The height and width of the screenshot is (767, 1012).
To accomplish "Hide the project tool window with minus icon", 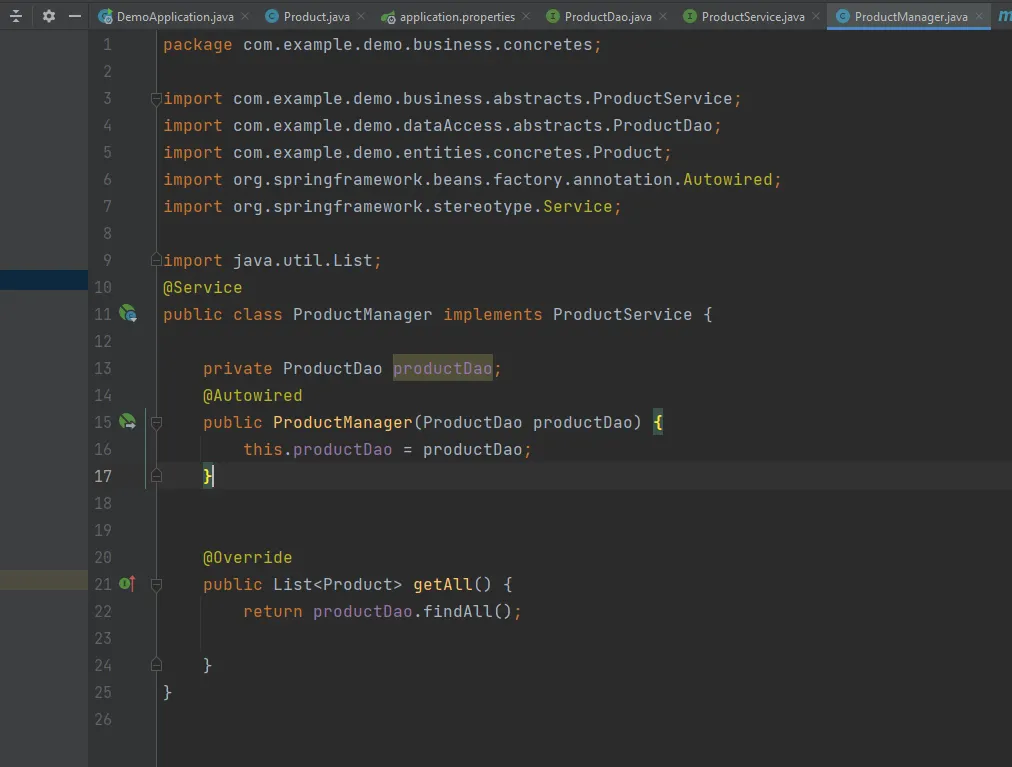I will (x=75, y=16).
